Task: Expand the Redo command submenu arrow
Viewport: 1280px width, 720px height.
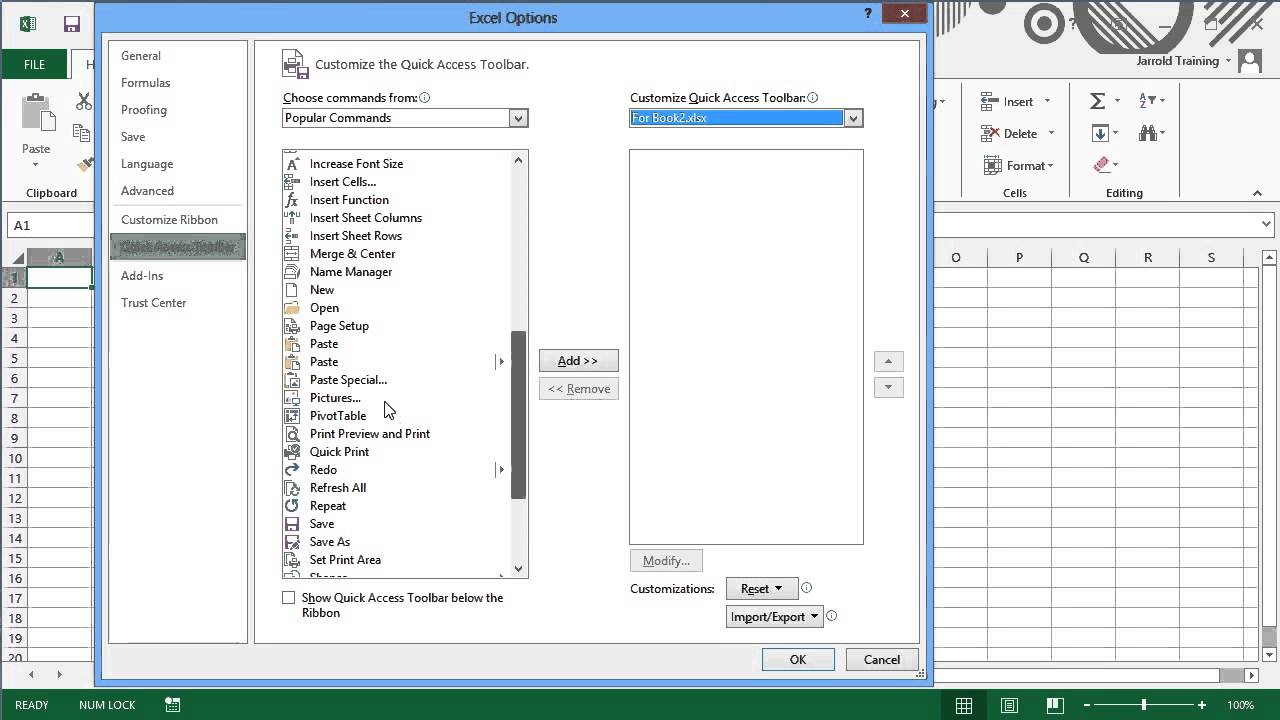Action: click(501, 470)
